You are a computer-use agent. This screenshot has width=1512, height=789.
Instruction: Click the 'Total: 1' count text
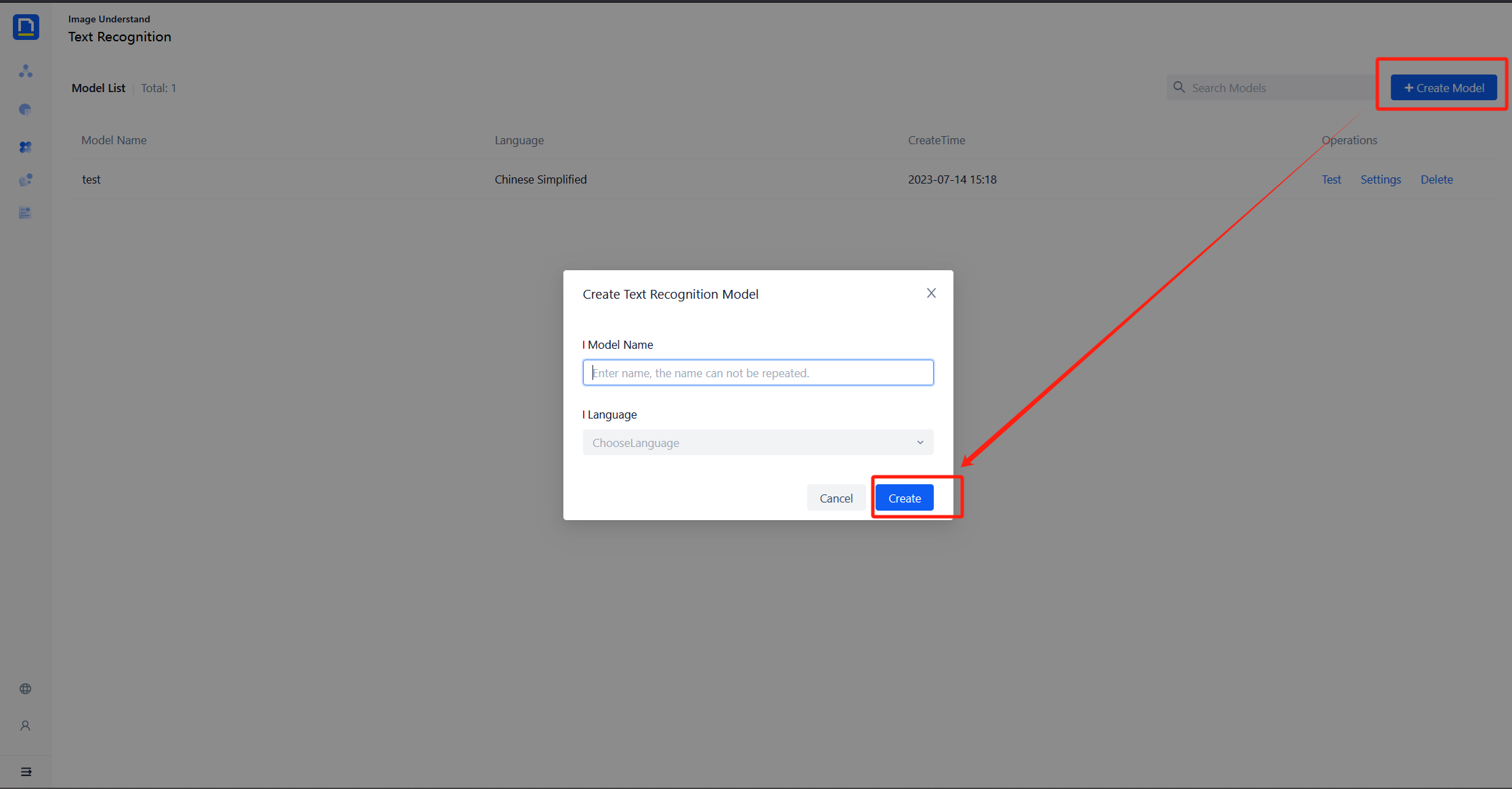(x=158, y=88)
